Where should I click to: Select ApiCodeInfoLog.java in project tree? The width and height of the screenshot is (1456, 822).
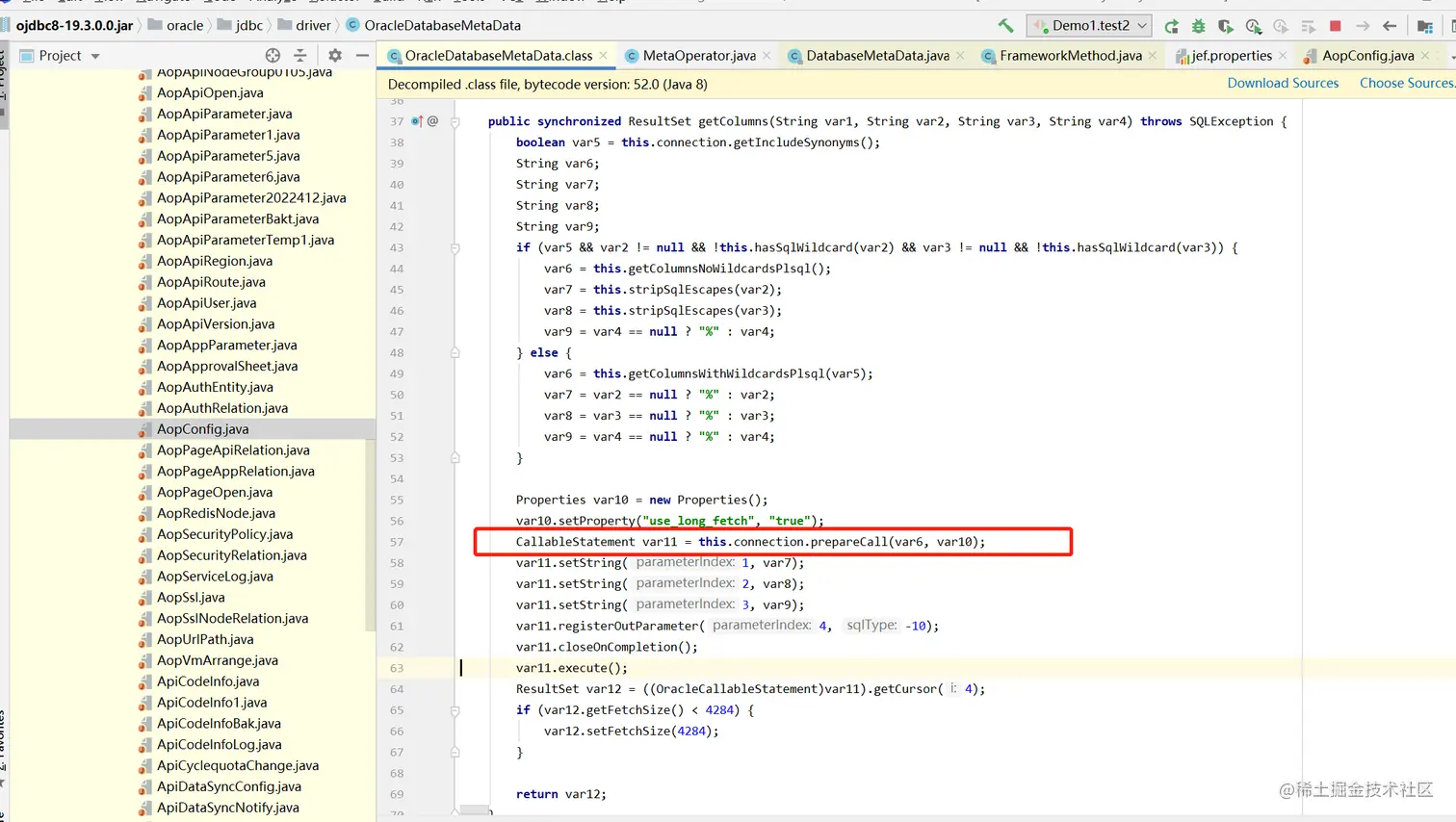tap(220, 745)
